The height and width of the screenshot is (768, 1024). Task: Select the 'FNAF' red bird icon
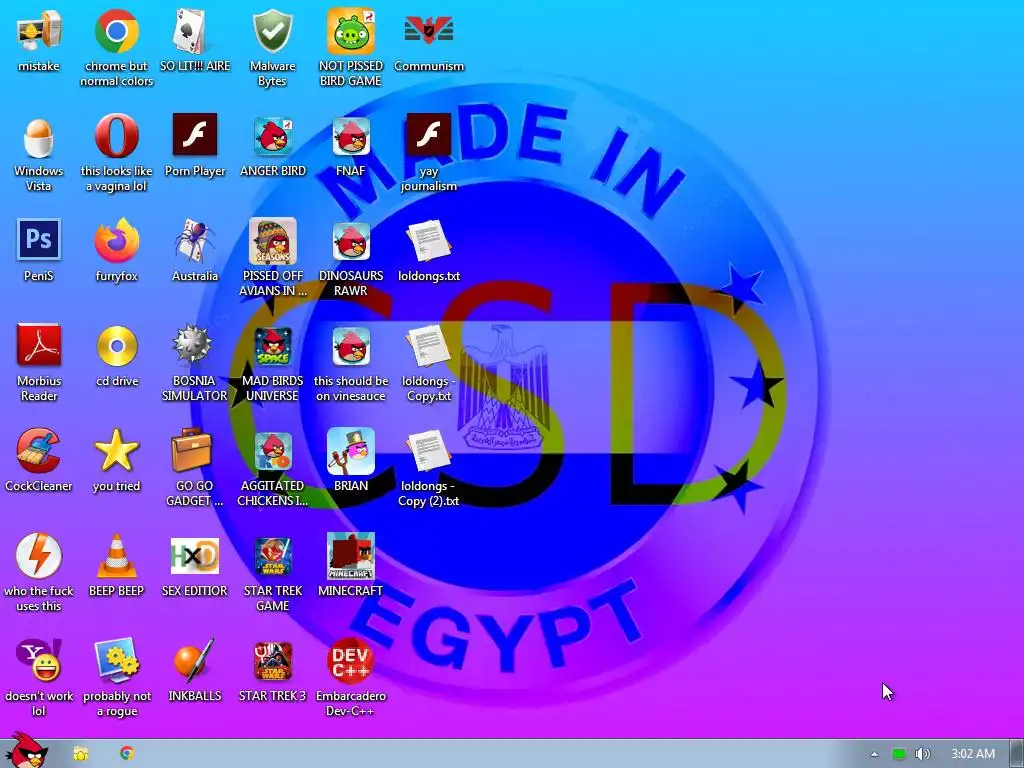[x=351, y=136]
